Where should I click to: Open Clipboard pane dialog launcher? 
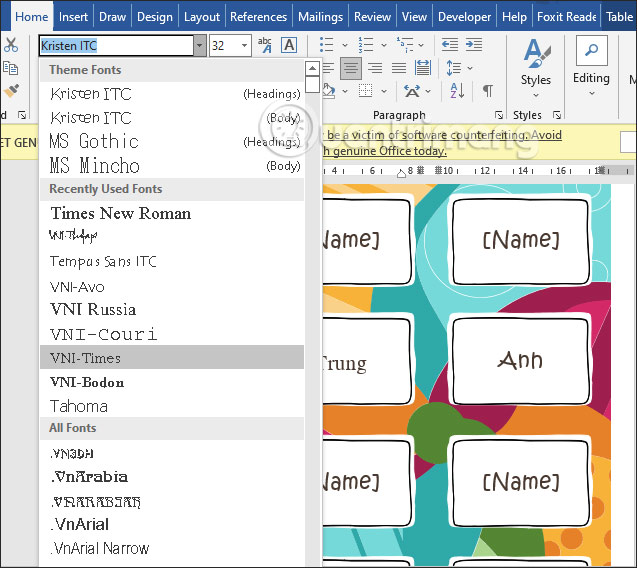click(x=22, y=115)
